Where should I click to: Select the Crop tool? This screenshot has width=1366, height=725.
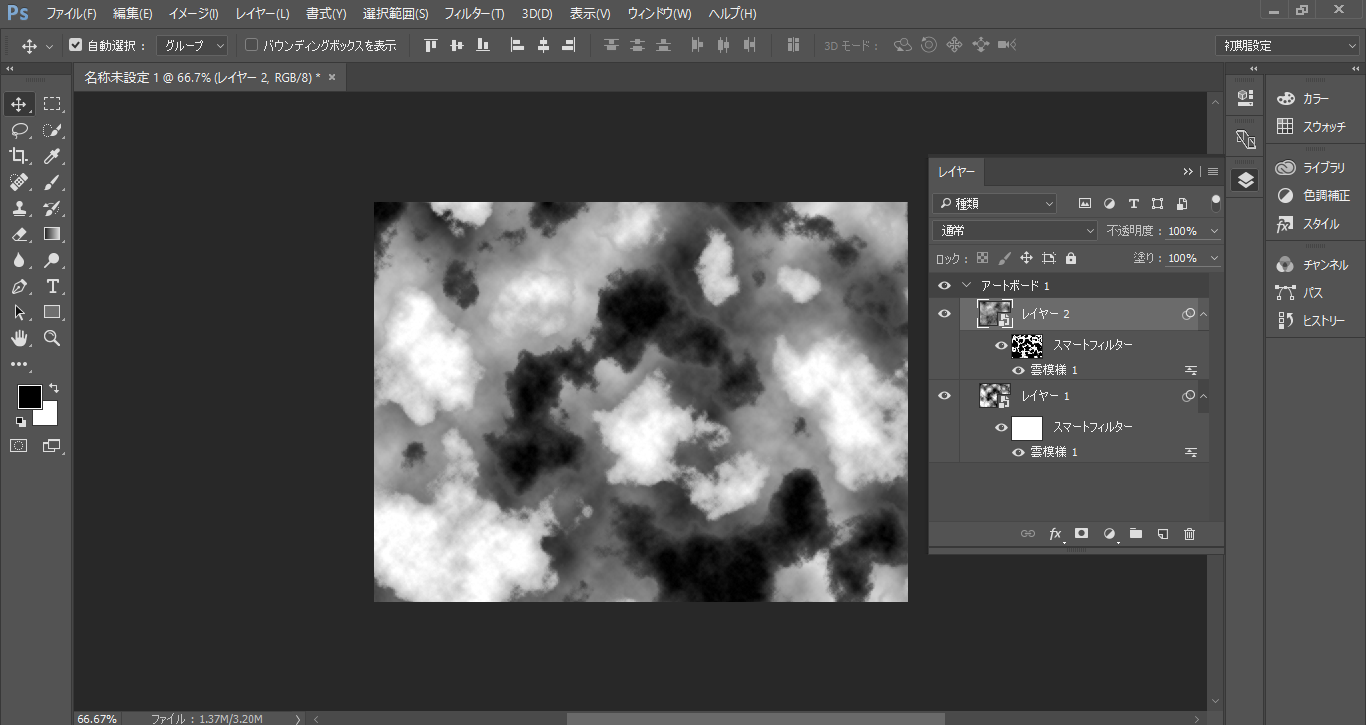point(19,156)
